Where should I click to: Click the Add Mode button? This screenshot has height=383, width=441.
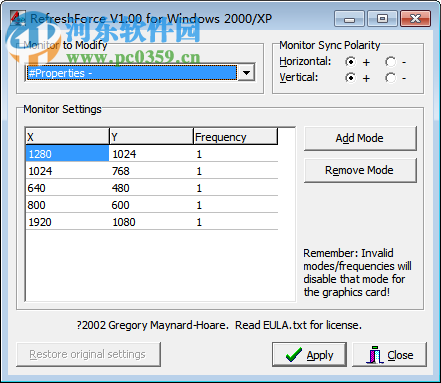click(x=360, y=138)
